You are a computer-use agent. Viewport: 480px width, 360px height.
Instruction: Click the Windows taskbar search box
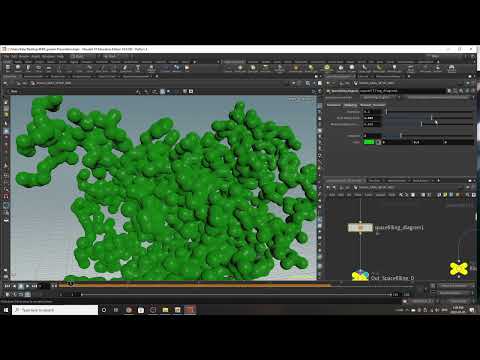[55, 310]
